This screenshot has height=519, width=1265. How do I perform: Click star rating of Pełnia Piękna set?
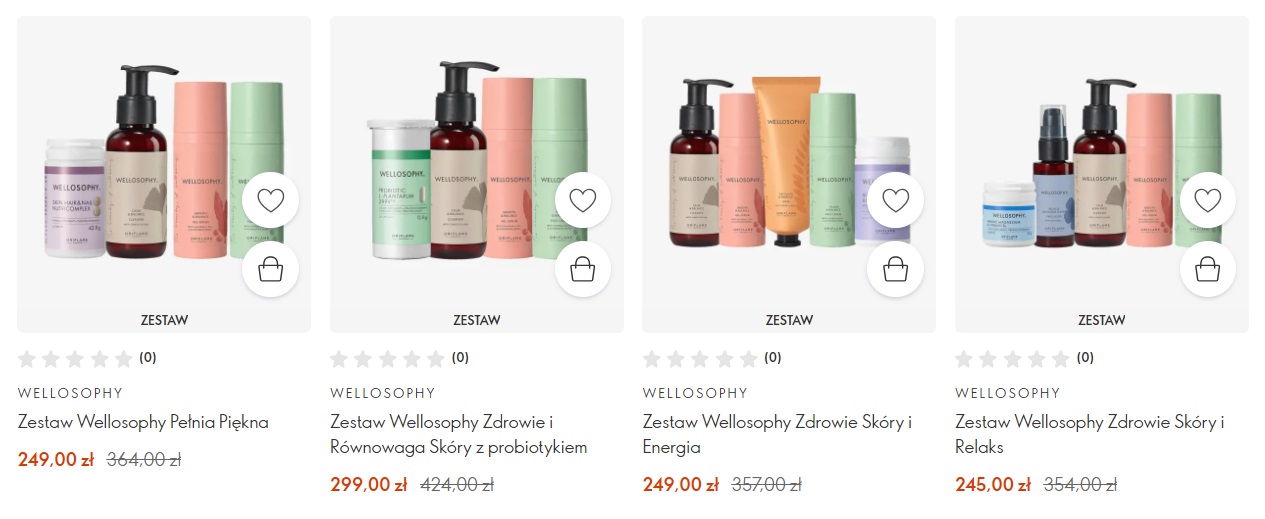[75, 358]
